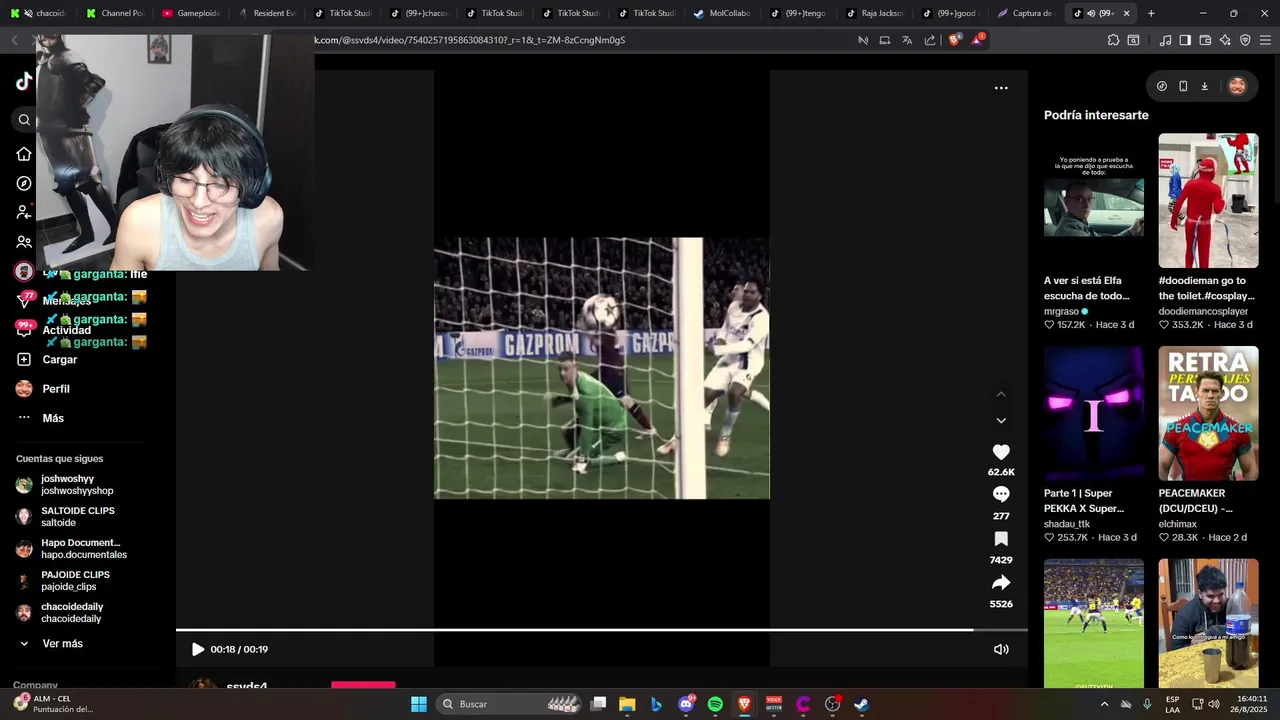
Task: Open LIVE avatar icon in sidebar
Action: 24,271
